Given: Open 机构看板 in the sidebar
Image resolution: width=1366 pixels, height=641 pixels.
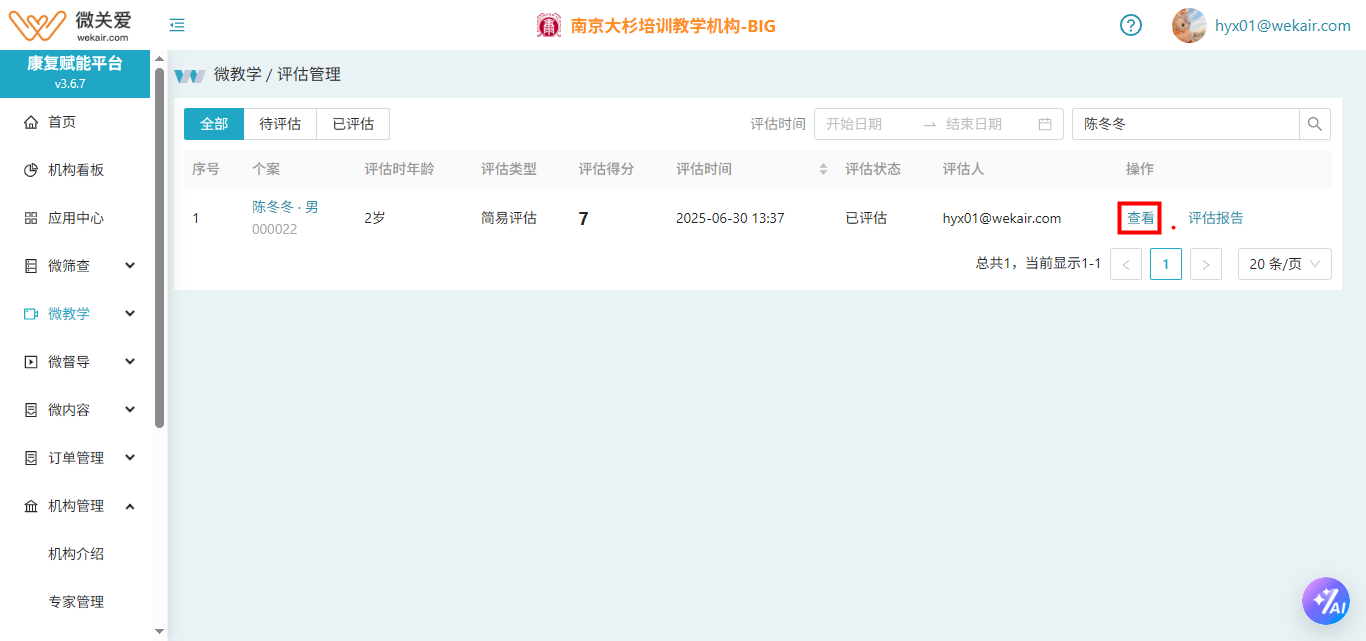Looking at the screenshot, I should (76, 170).
